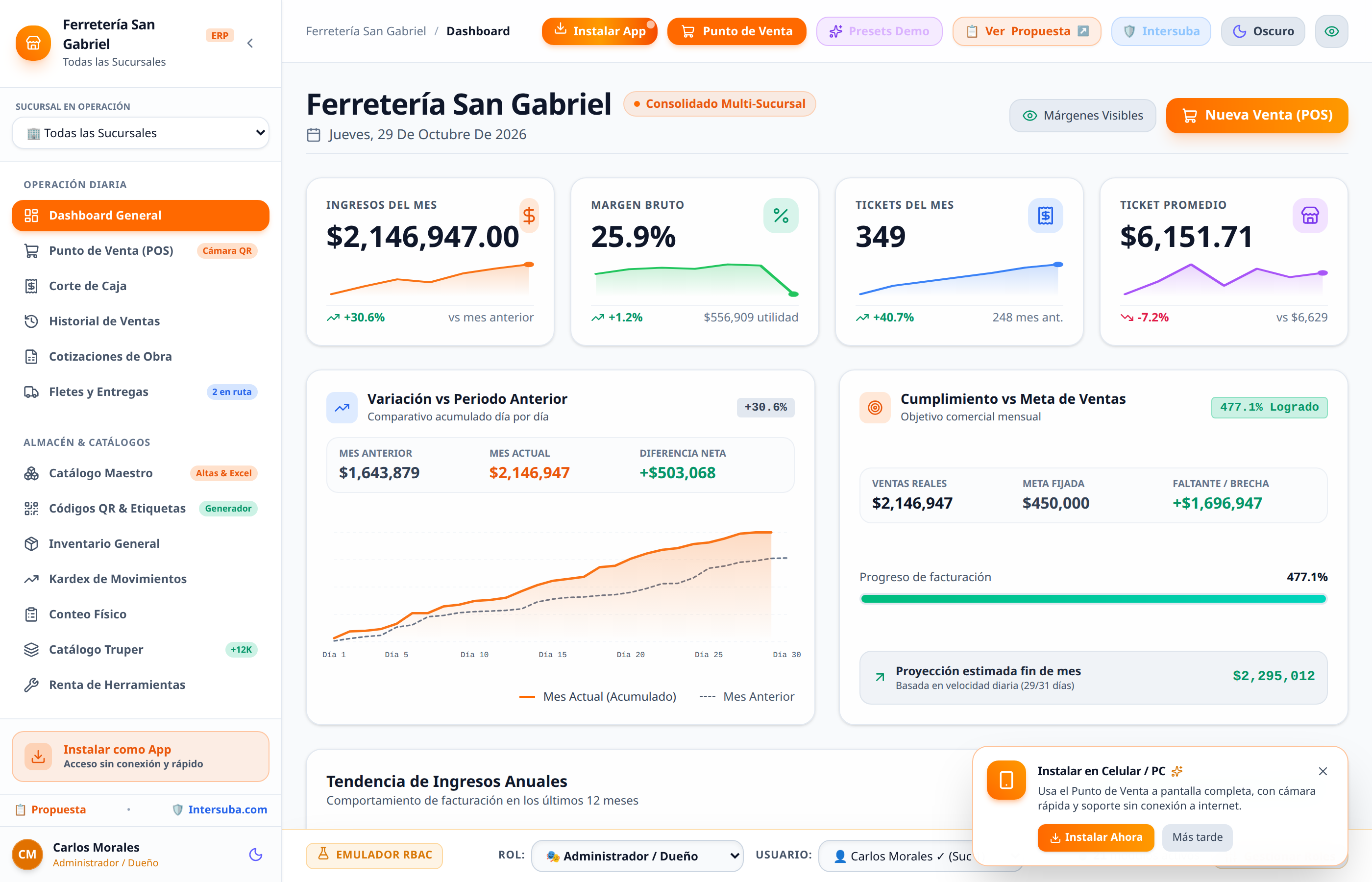Image resolution: width=1372 pixels, height=882 pixels.
Task: Click the percent icon on Margen Bruto
Action: (781, 216)
